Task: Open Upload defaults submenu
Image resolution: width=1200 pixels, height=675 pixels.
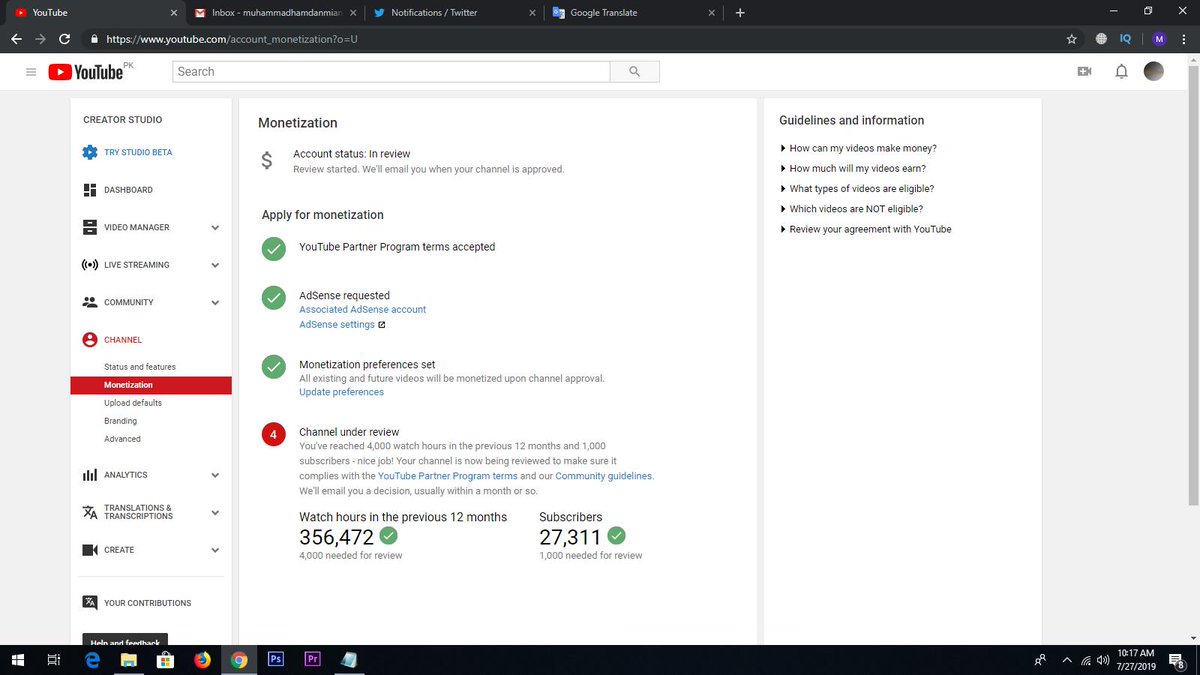Action: pyautogui.click(x=133, y=403)
